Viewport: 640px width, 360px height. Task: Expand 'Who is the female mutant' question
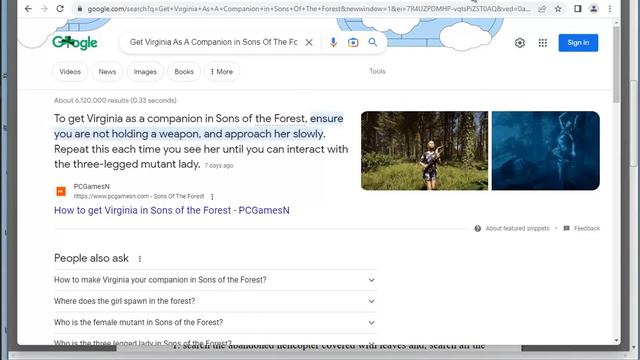(x=215, y=322)
